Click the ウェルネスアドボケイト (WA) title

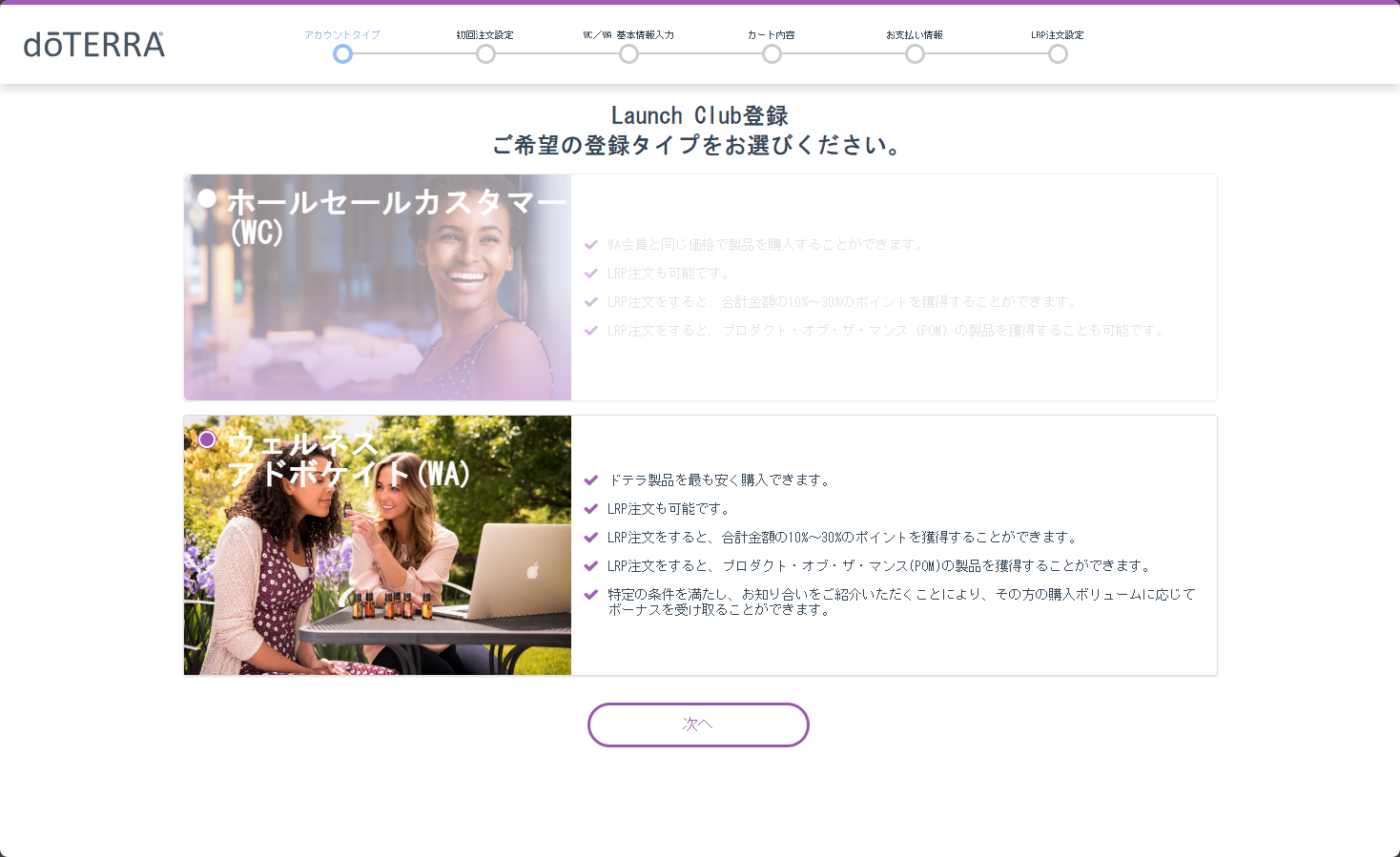point(349,459)
